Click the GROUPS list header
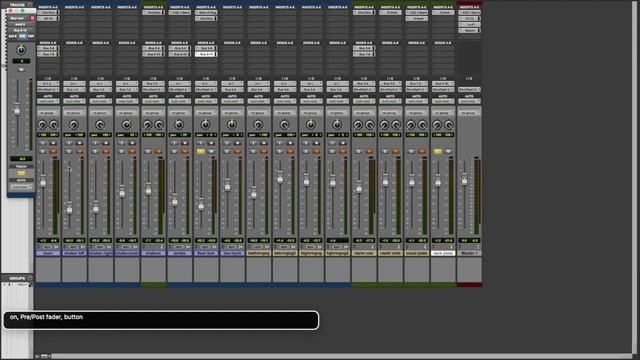Viewport: 640px width, 360px height. 17,278
